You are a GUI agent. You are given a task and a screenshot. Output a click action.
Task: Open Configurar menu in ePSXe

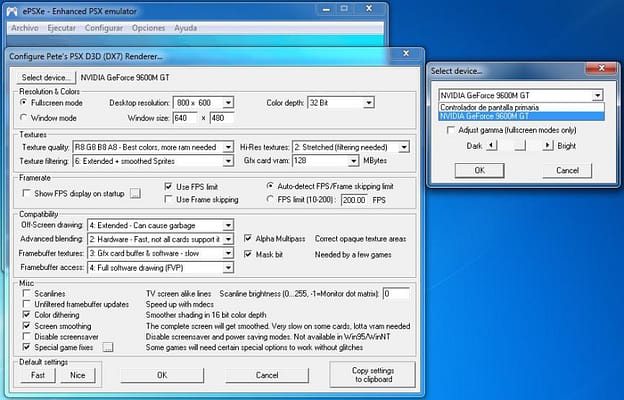[x=104, y=28]
